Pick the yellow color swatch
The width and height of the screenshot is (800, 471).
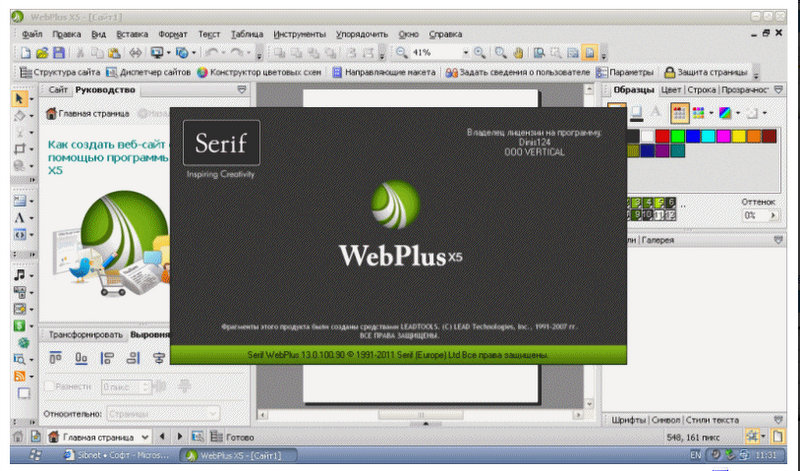739,136
